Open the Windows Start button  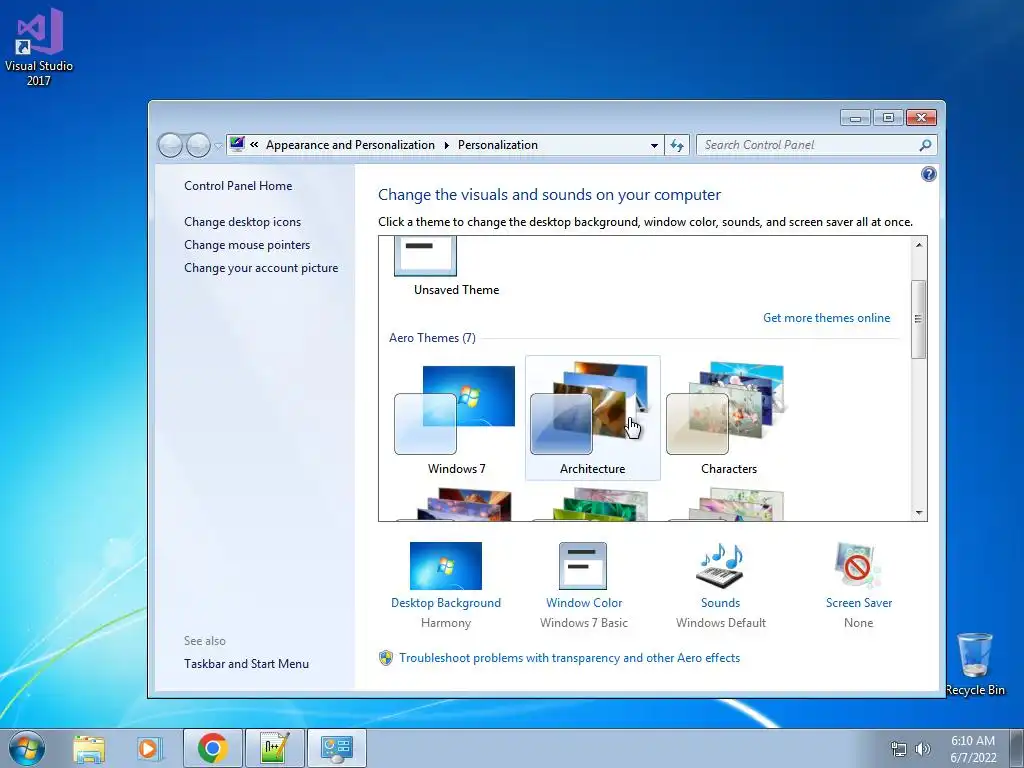pyautogui.click(x=27, y=748)
